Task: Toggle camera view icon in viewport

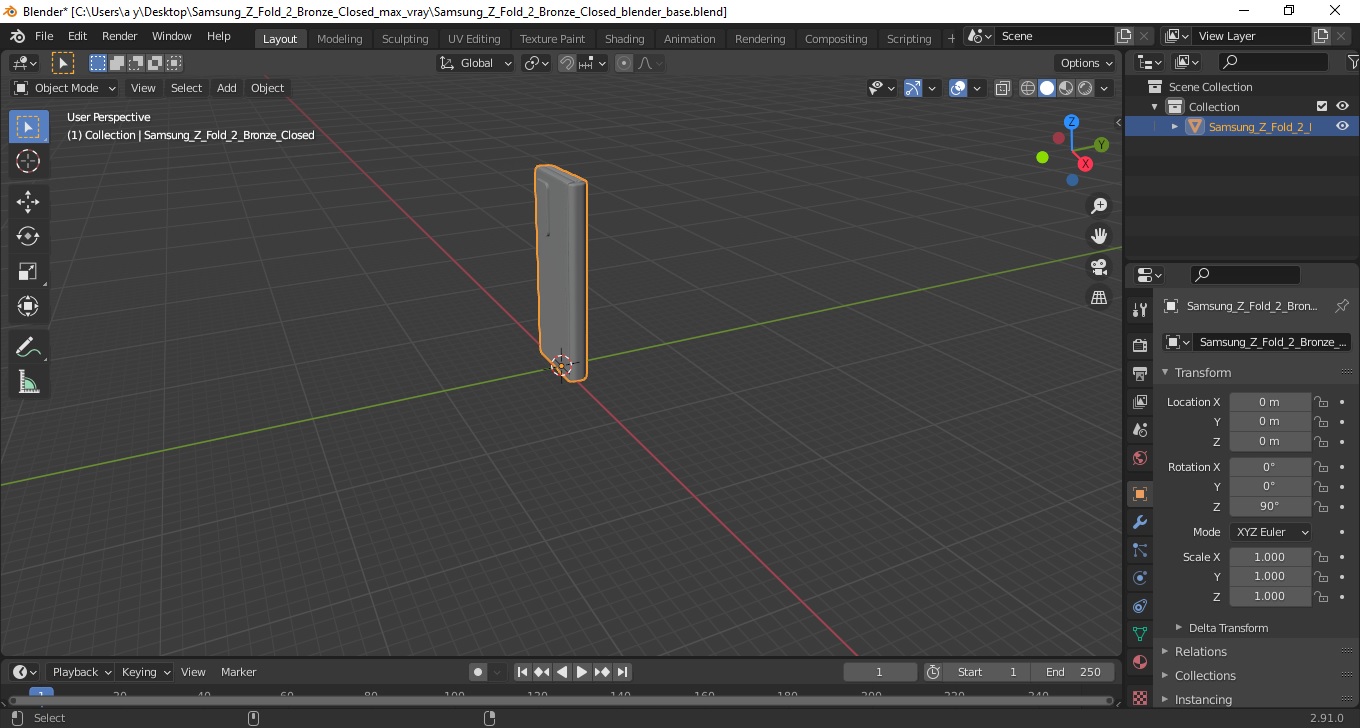Action: (1099, 267)
